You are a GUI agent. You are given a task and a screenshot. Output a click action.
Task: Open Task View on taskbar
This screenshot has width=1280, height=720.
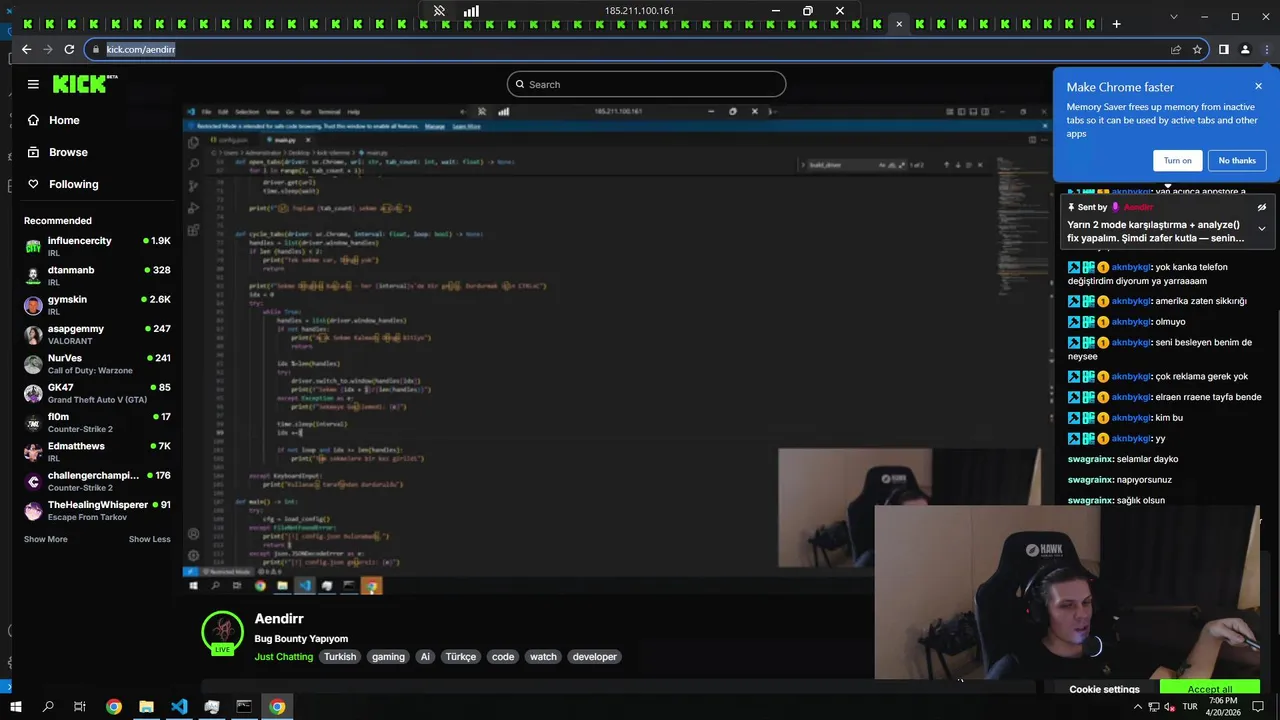click(80, 707)
